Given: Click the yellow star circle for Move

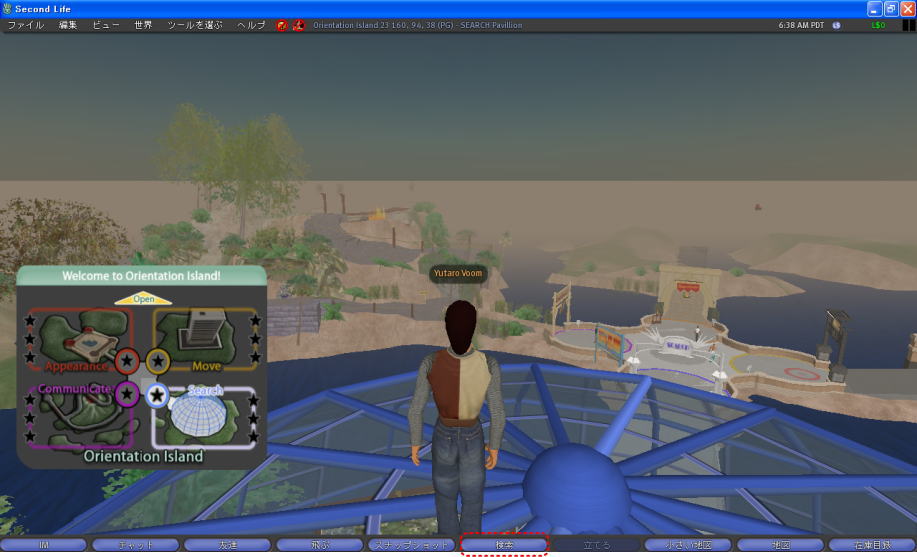Looking at the screenshot, I should [x=158, y=361].
